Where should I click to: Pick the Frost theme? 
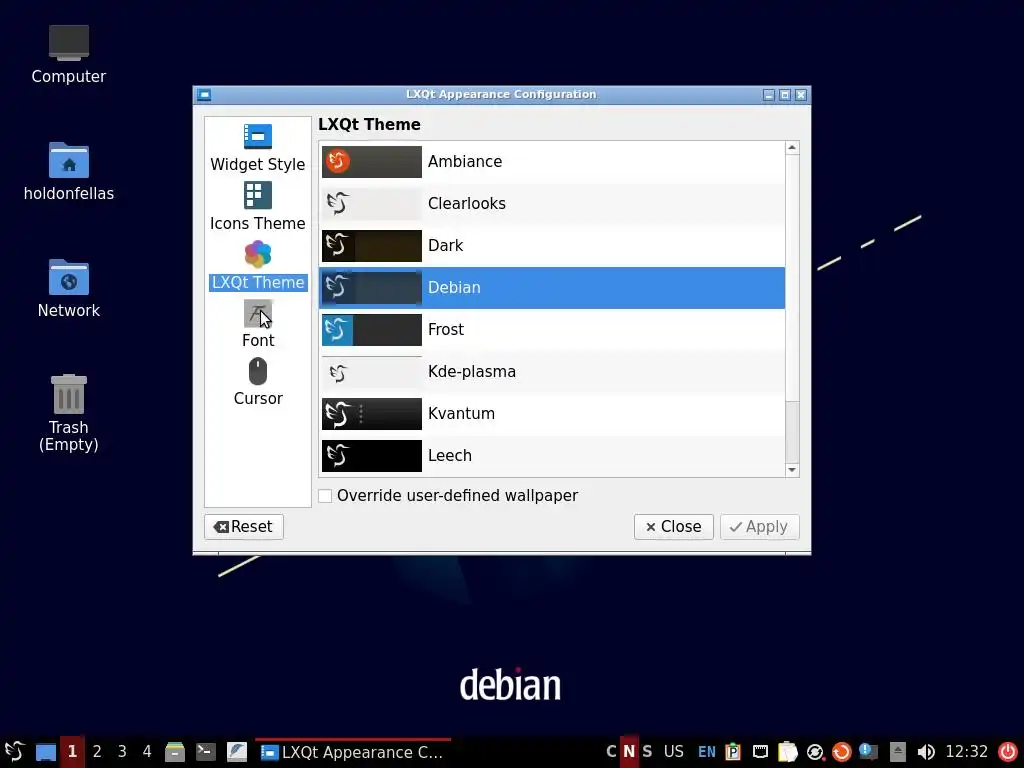pyautogui.click(x=552, y=330)
